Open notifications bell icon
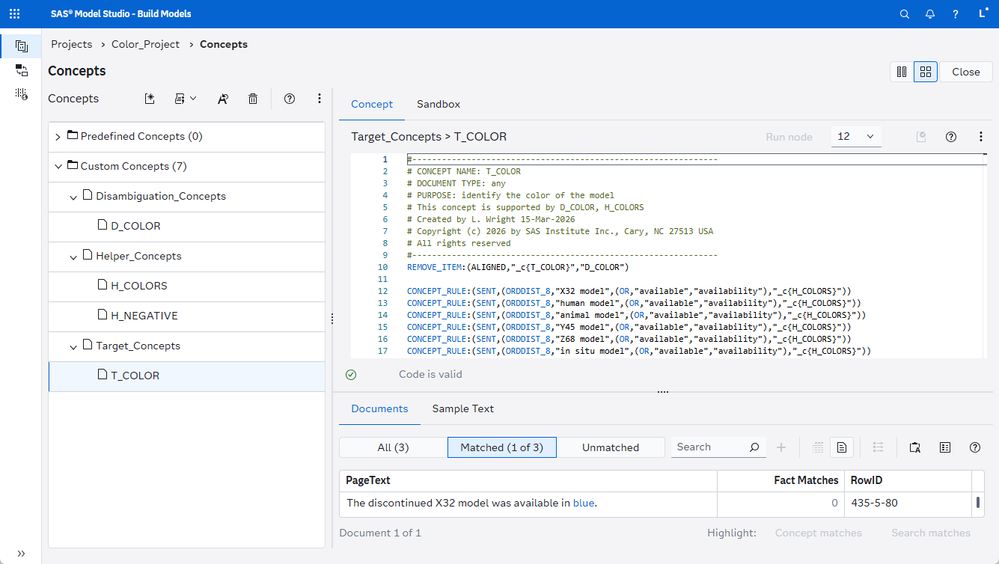The image size is (999, 564). pyautogui.click(x=930, y=14)
